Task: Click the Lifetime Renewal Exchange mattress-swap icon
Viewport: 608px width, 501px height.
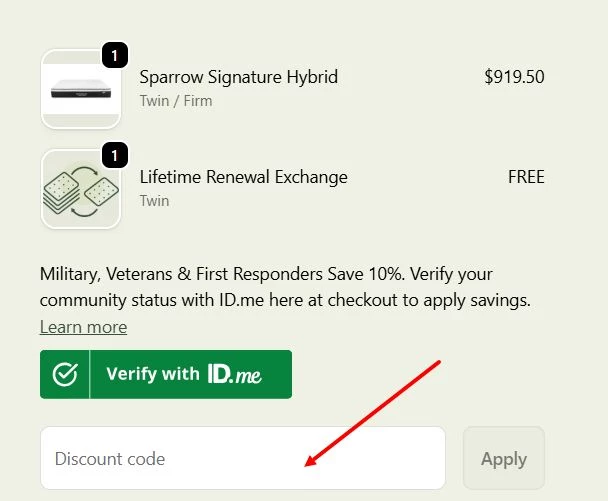Action: (80, 189)
